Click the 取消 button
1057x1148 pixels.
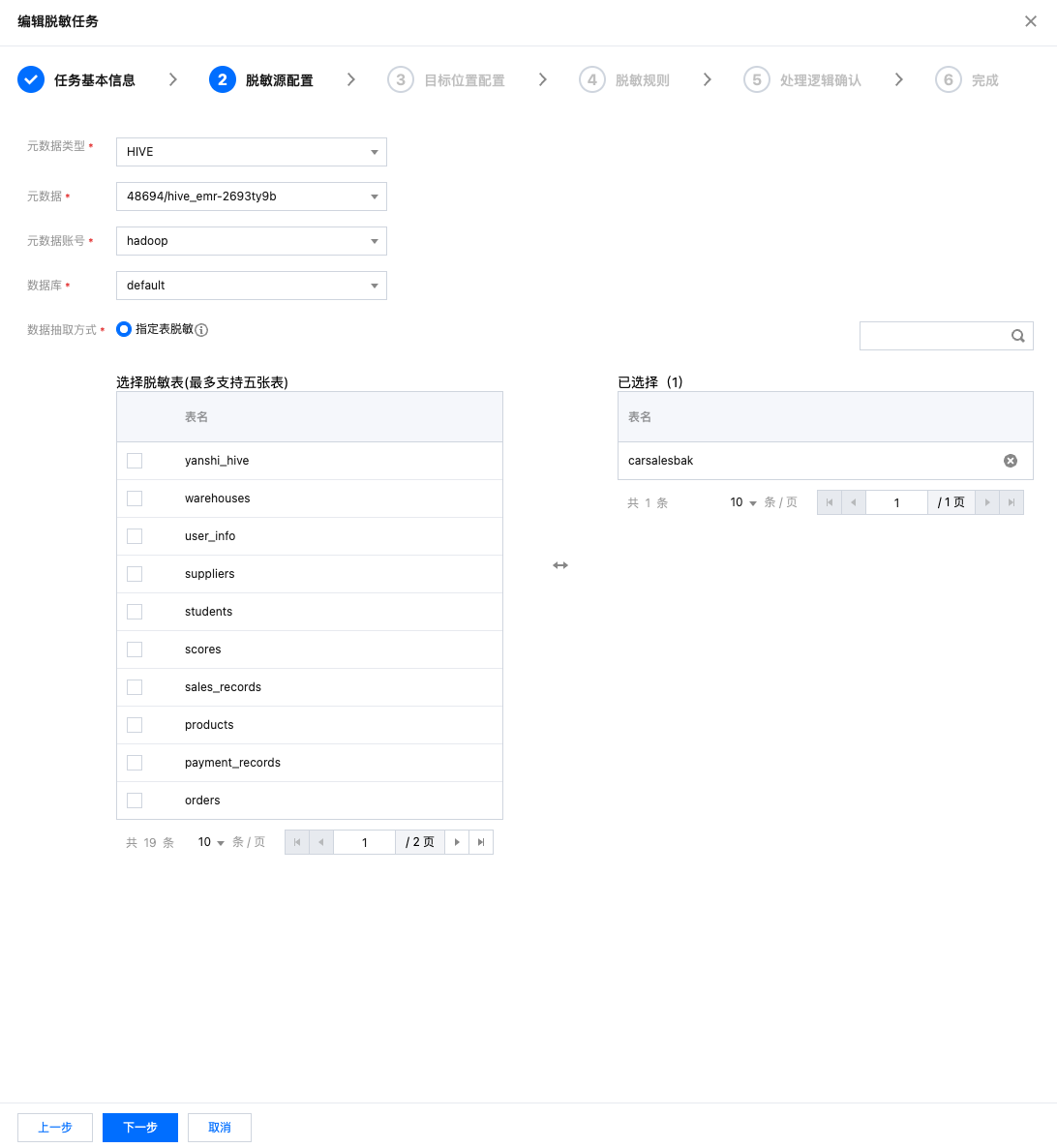(220, 1128)
